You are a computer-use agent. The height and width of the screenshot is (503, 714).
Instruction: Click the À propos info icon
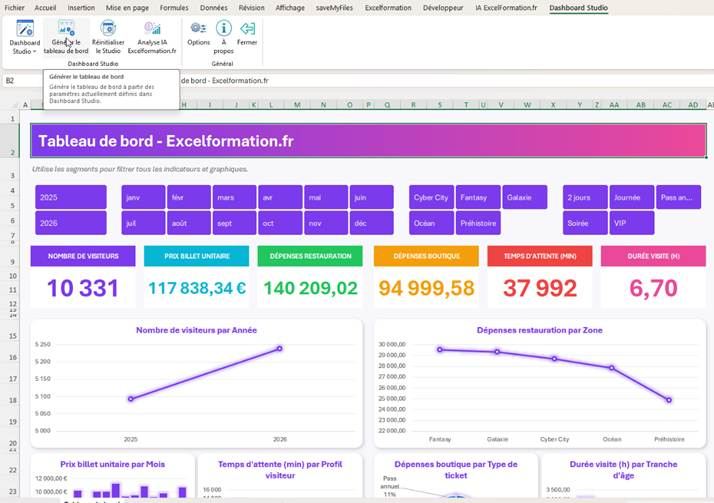tap(223, 28)
